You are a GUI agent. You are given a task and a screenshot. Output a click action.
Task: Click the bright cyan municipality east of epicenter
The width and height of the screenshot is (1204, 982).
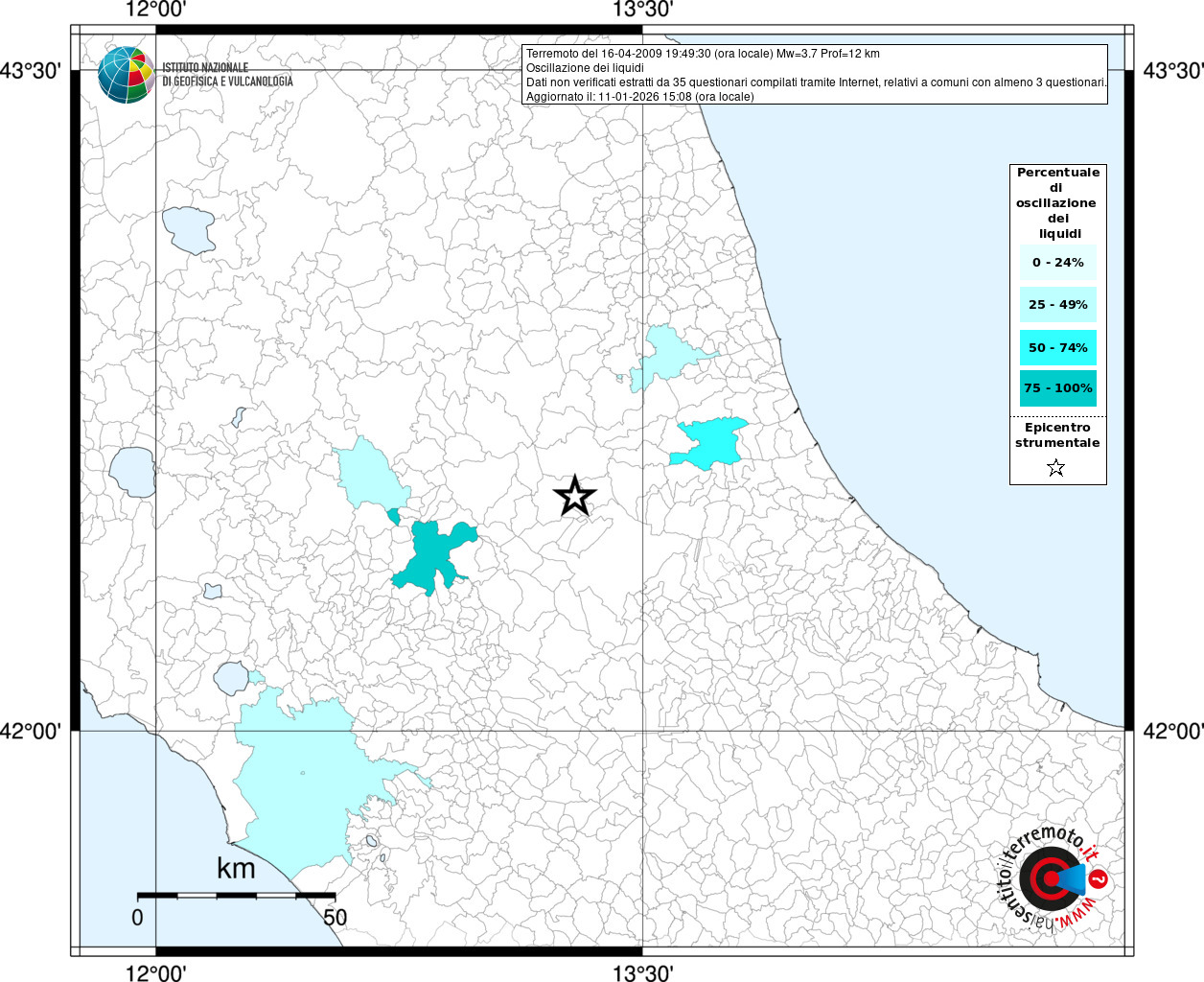click(711, 443)
